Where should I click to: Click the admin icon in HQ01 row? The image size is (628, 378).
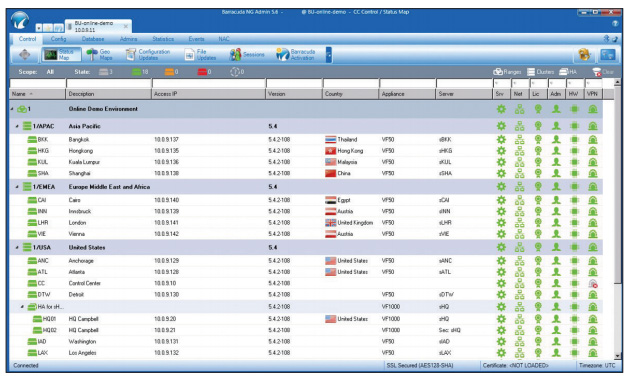pos(556,319)
